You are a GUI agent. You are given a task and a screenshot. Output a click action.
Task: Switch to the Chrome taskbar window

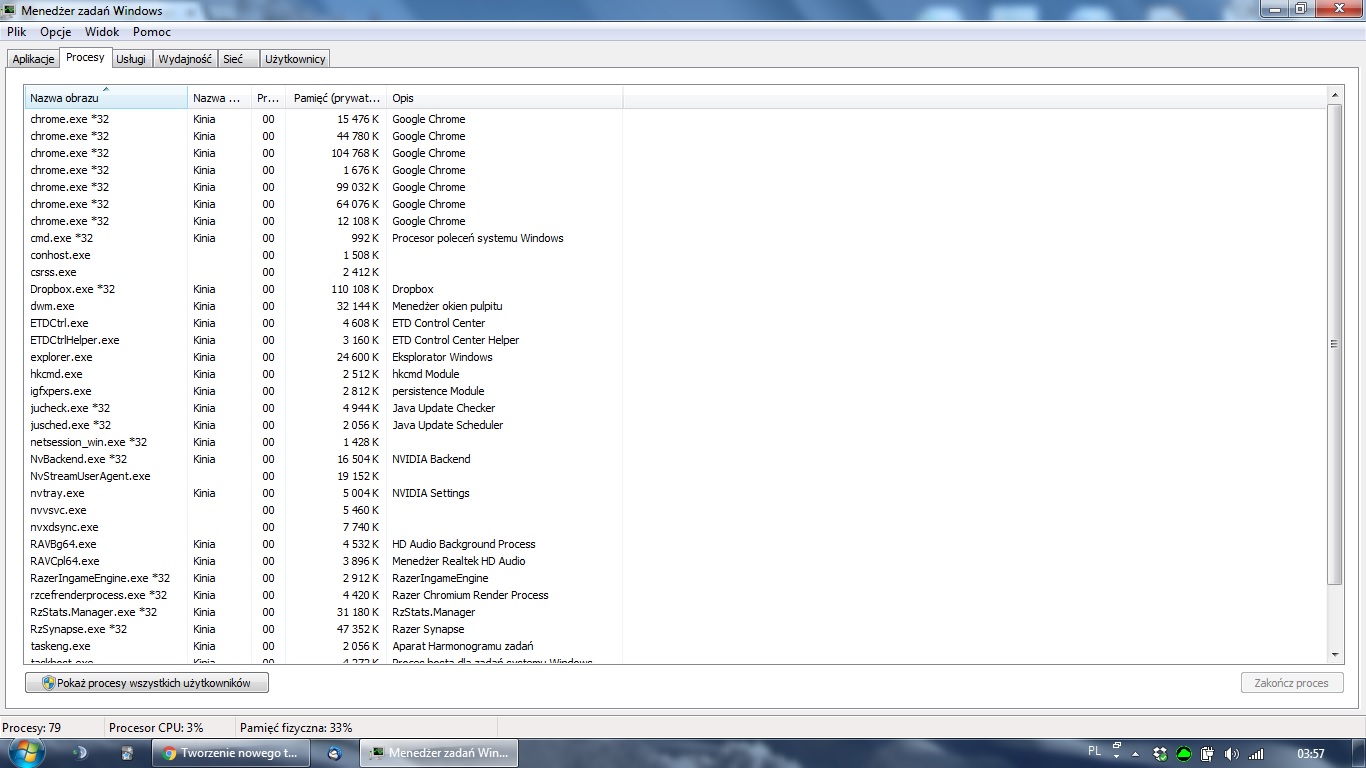click(x=231, y=753)
